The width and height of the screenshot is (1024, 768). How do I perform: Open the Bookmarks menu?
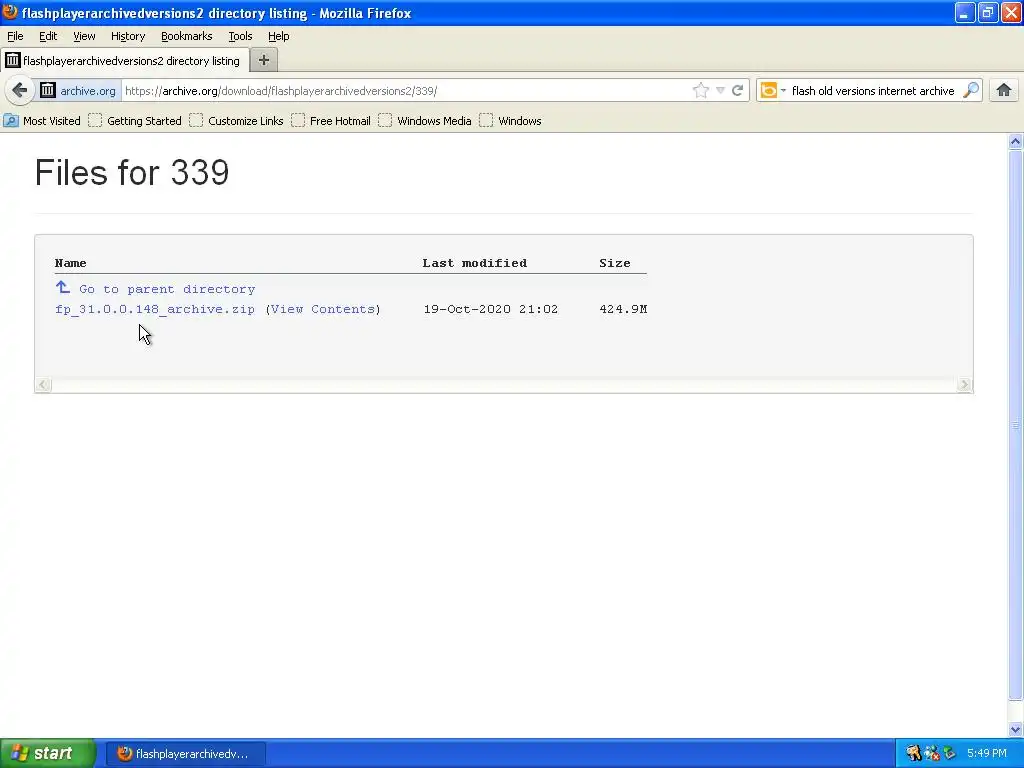pyautogui.click(x=187, y=36)
